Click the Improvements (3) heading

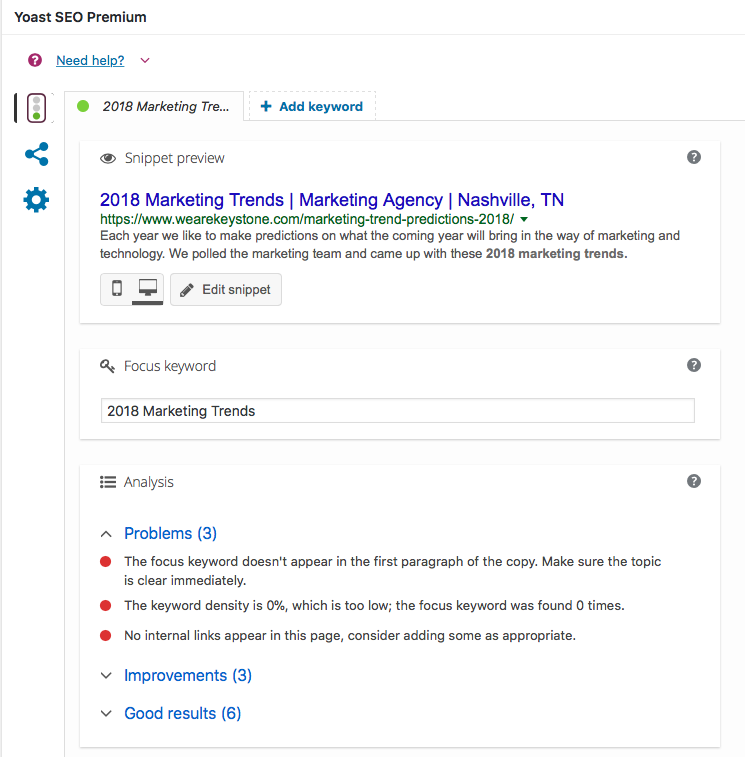[x=188, y=675]
